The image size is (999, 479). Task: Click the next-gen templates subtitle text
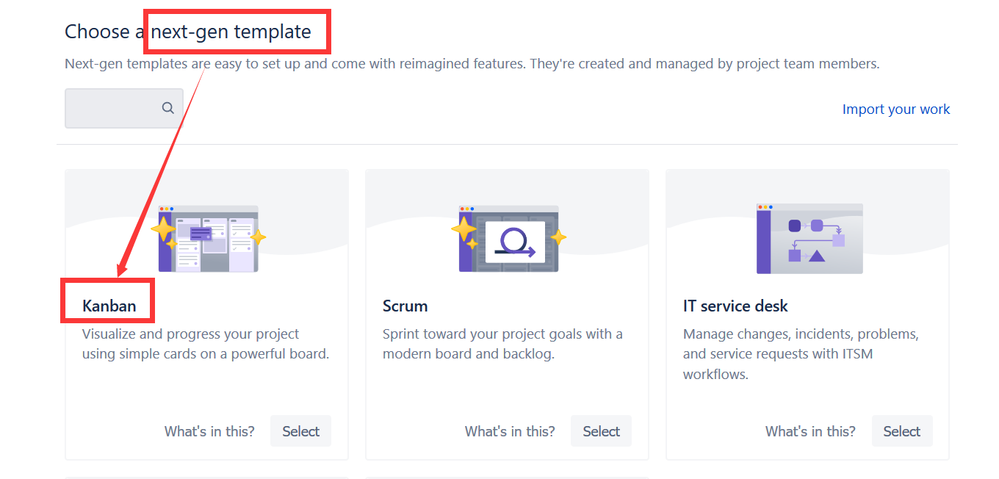click(x=472, y=64)
